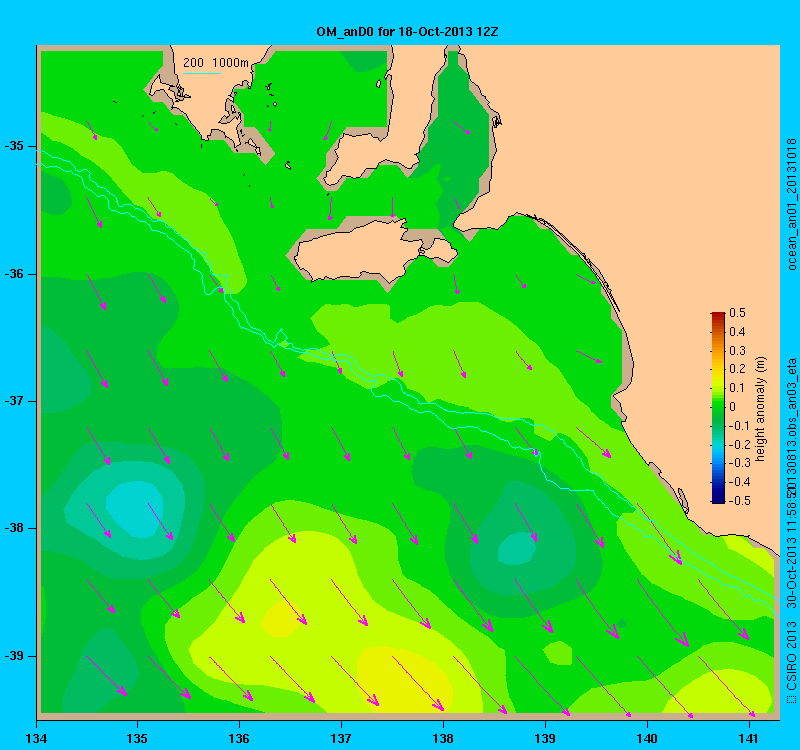This screenshot has width=800, height=750.
Task: Click the longitude label 140
Action: click(647, 738)
